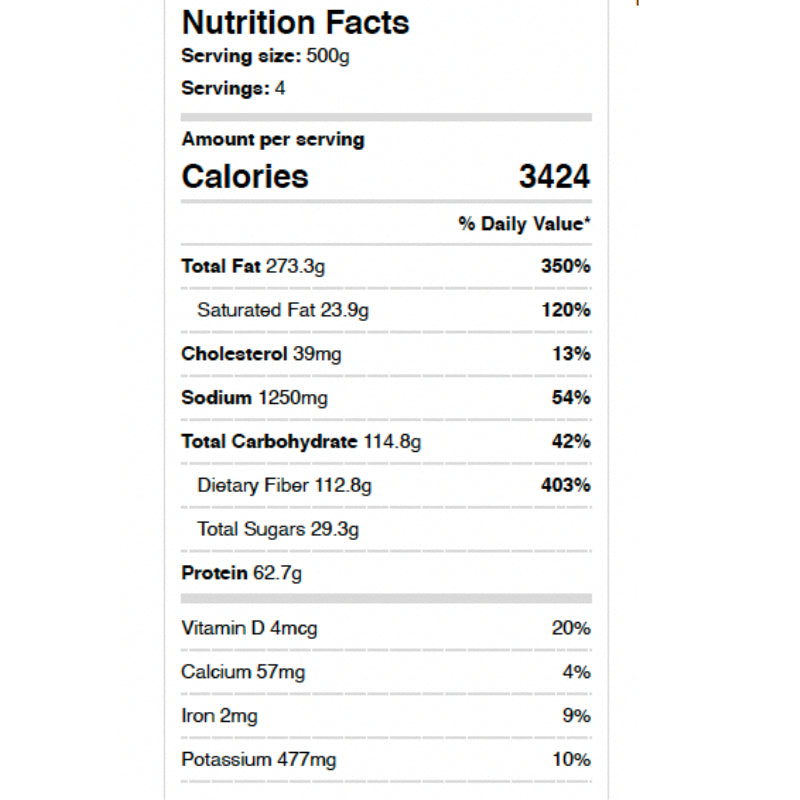
Task: Click the 3424 calories value
Action: point(554,177)
